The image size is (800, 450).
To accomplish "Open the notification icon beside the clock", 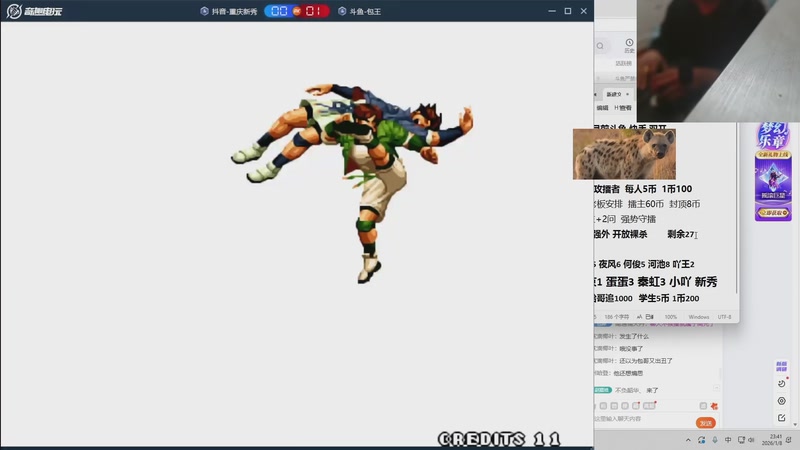I will [x=789, y=440].
